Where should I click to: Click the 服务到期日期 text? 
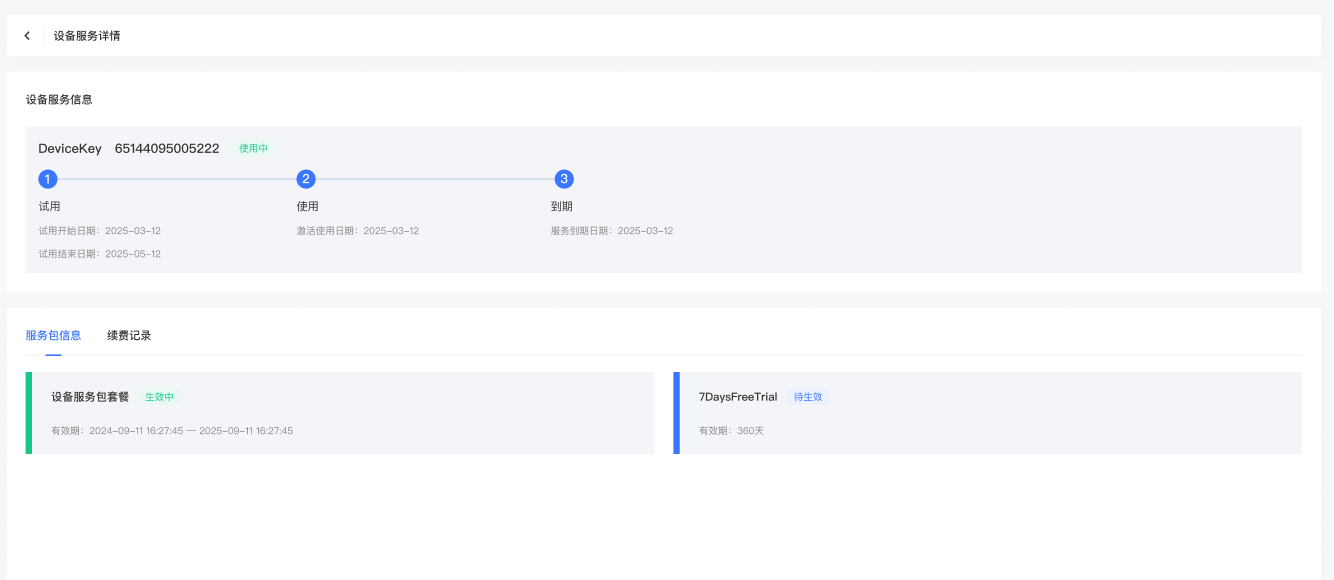611,231
